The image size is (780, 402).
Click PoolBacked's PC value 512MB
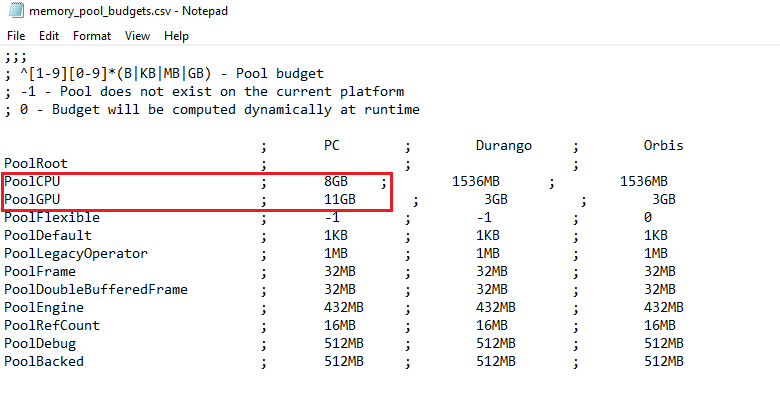[x=344, y=361]
